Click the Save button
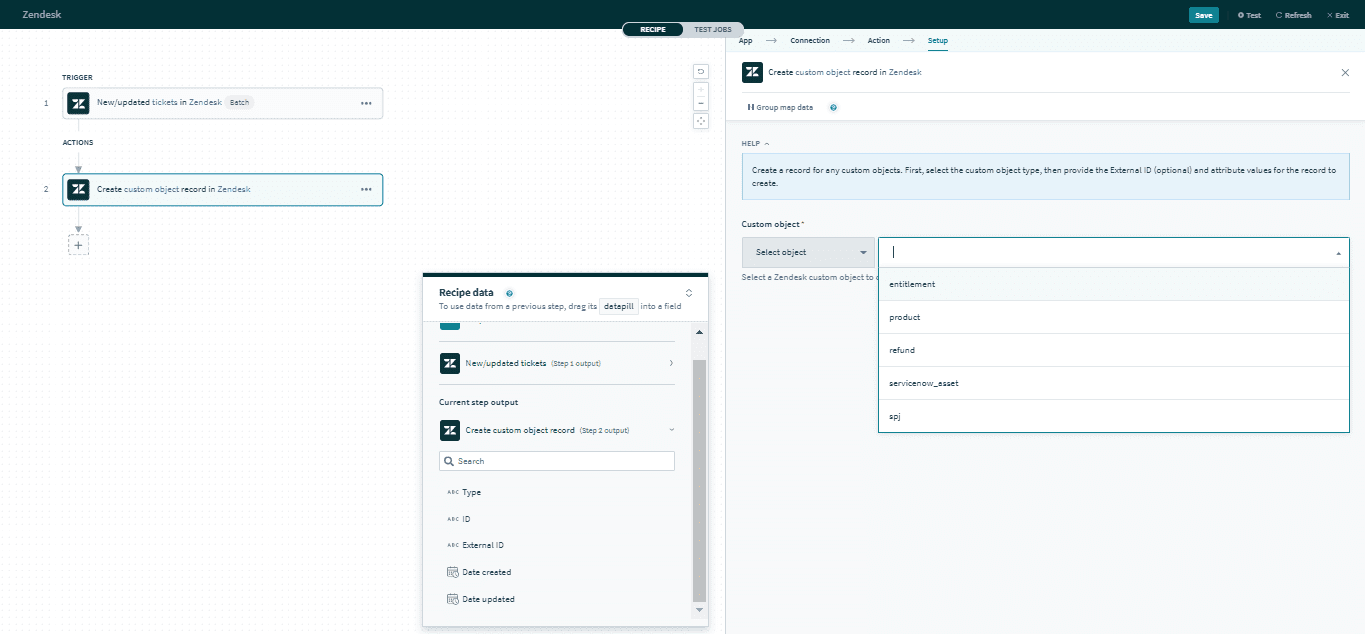 pyautogui.click(x=1204, y=15)
